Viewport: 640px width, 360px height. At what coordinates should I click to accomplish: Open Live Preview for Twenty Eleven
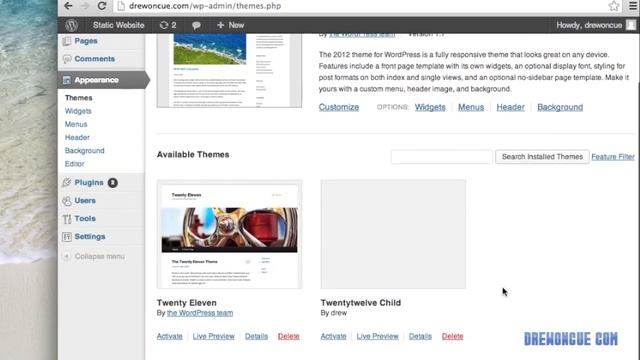pyautogui.click(x=213, y=336)
